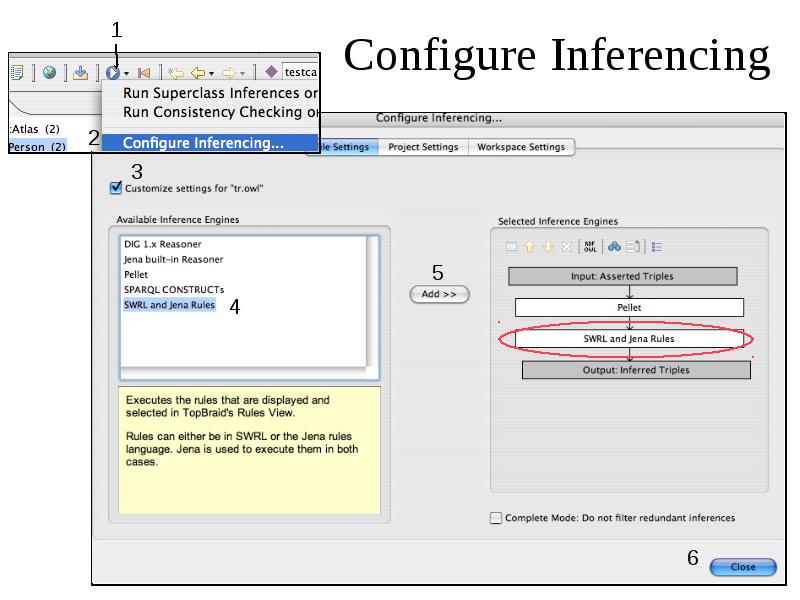Select the Pellet box in selected engines
This screenshot has width=800, height=600.
[629, 308]
